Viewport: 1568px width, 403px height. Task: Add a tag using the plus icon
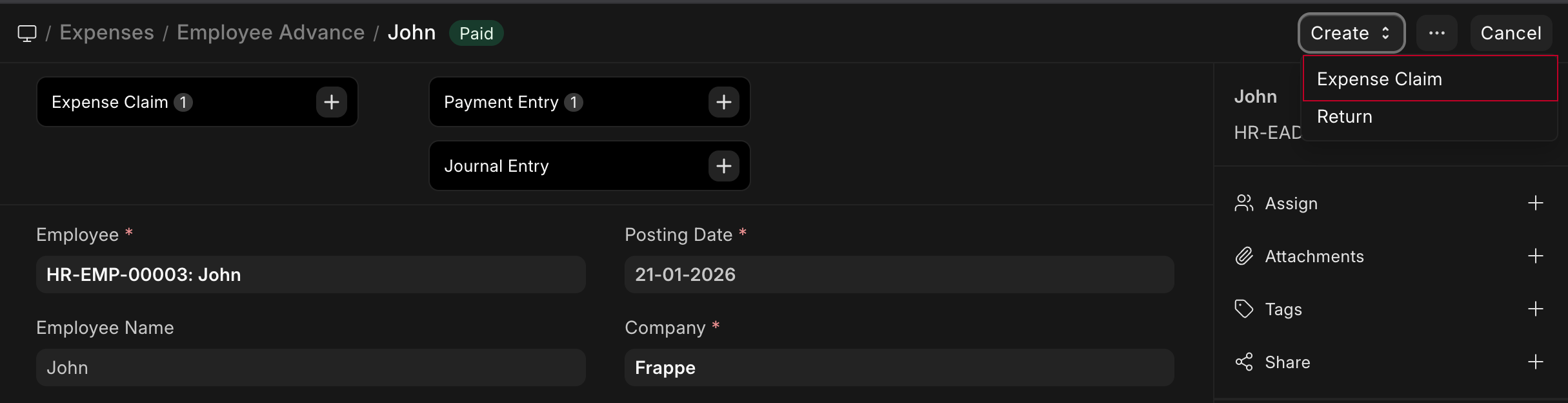[x=1535, y=309]
